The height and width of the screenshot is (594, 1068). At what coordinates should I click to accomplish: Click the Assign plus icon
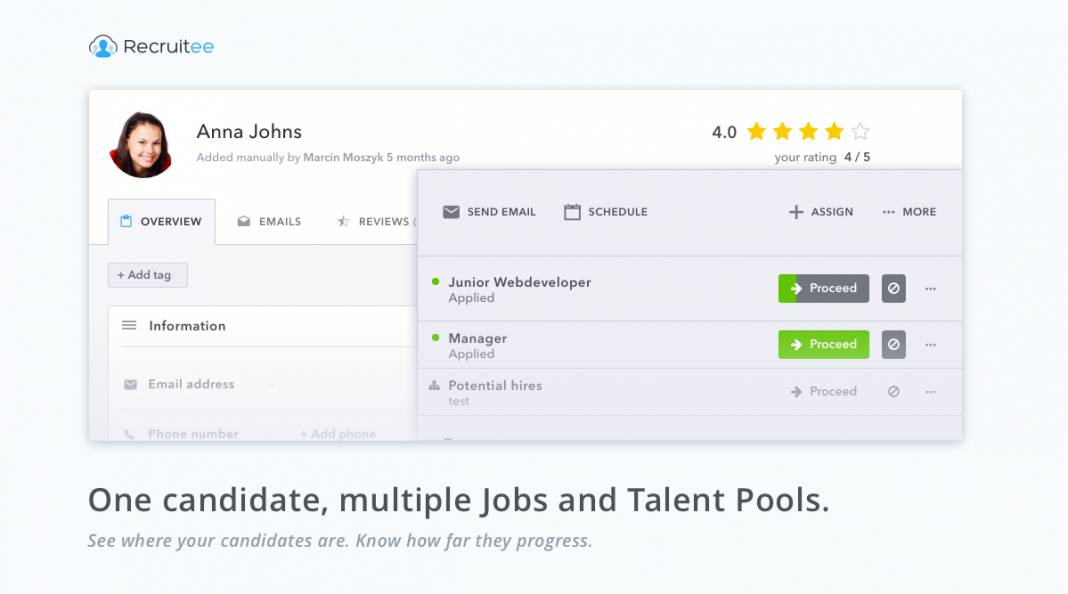coord(798,211)
